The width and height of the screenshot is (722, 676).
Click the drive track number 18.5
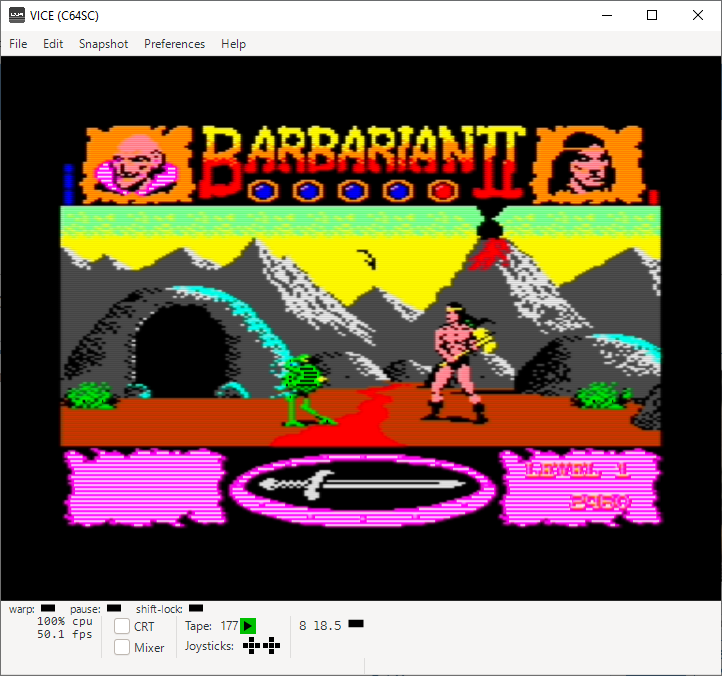pyautogui.click(x=327, y=626)
